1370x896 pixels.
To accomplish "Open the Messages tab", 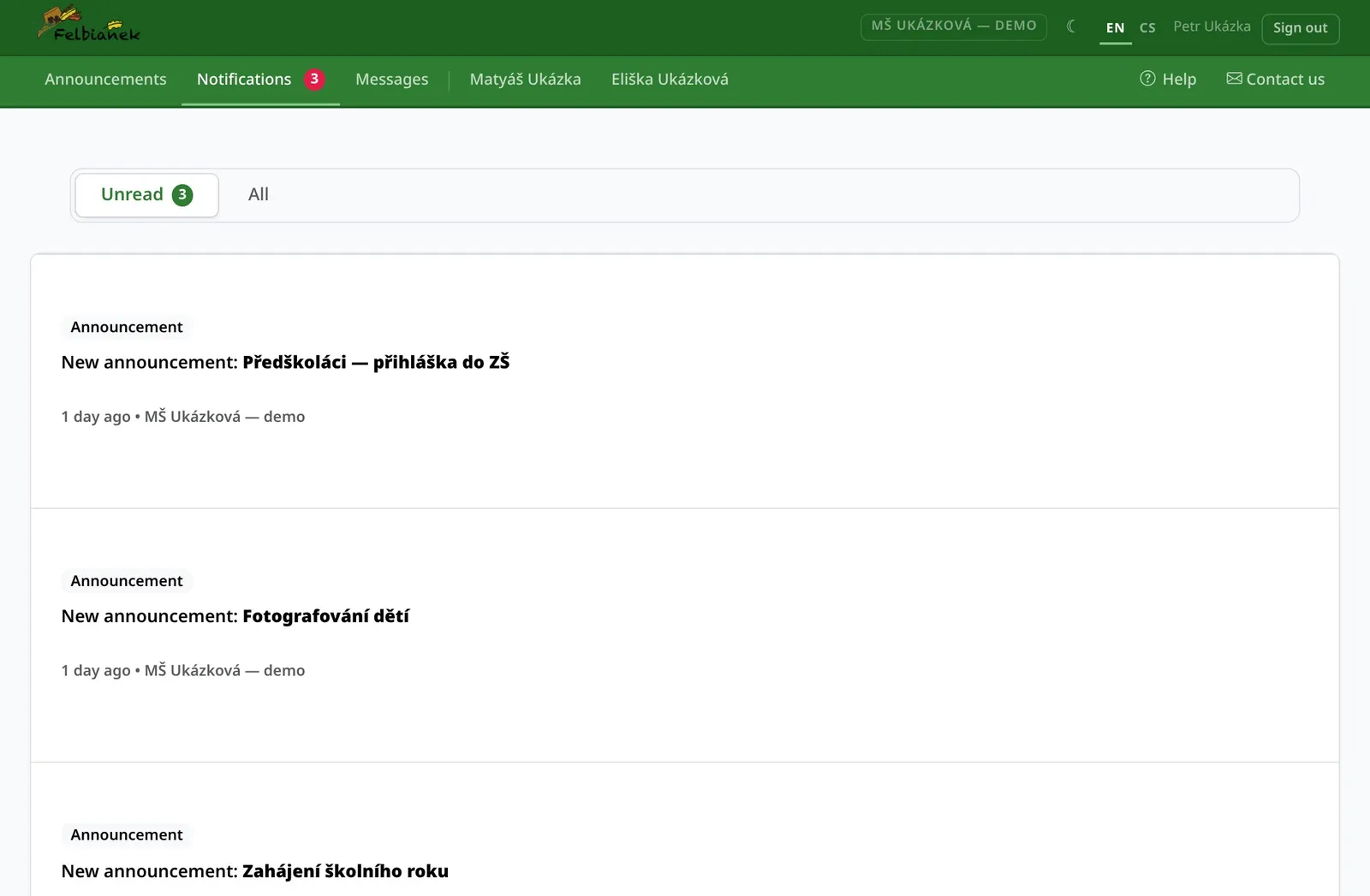I will pos(391,80).
